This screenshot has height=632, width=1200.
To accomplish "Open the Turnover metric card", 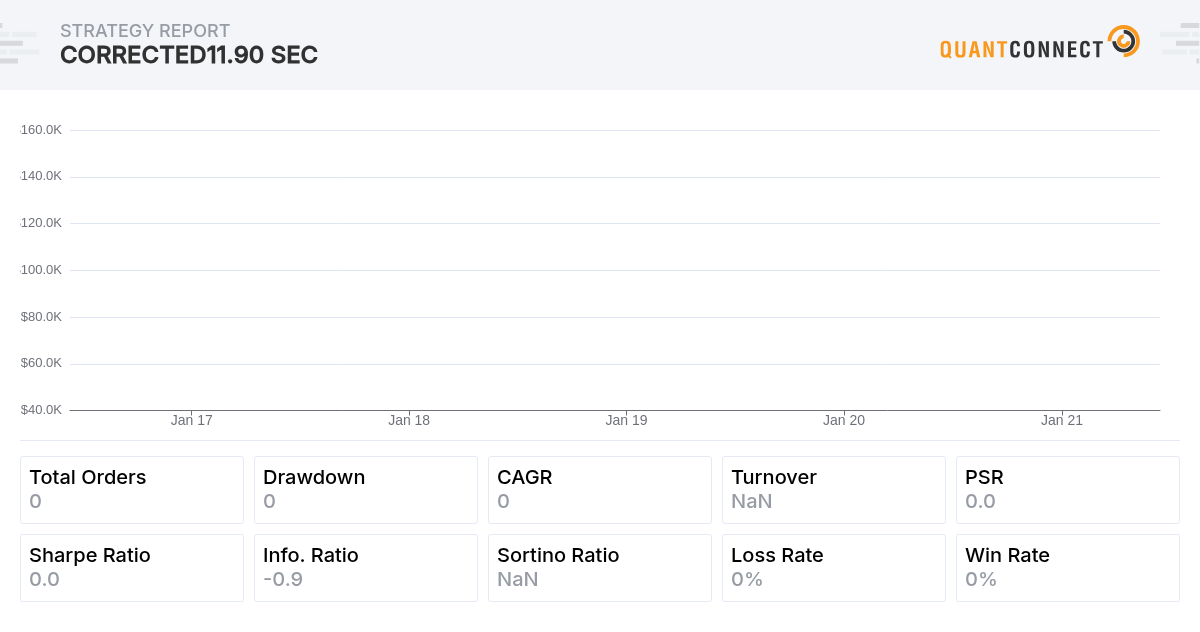I will 833,489.
